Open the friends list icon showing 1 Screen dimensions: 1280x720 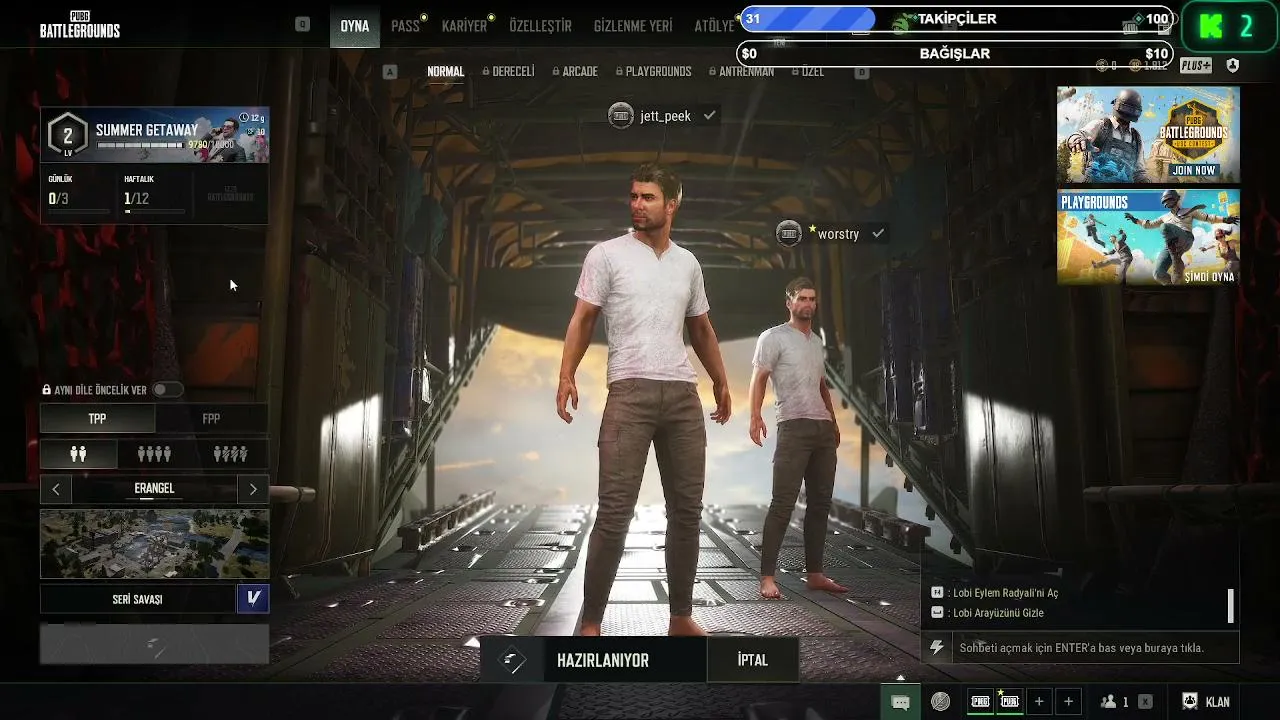tap(1114, 702)
